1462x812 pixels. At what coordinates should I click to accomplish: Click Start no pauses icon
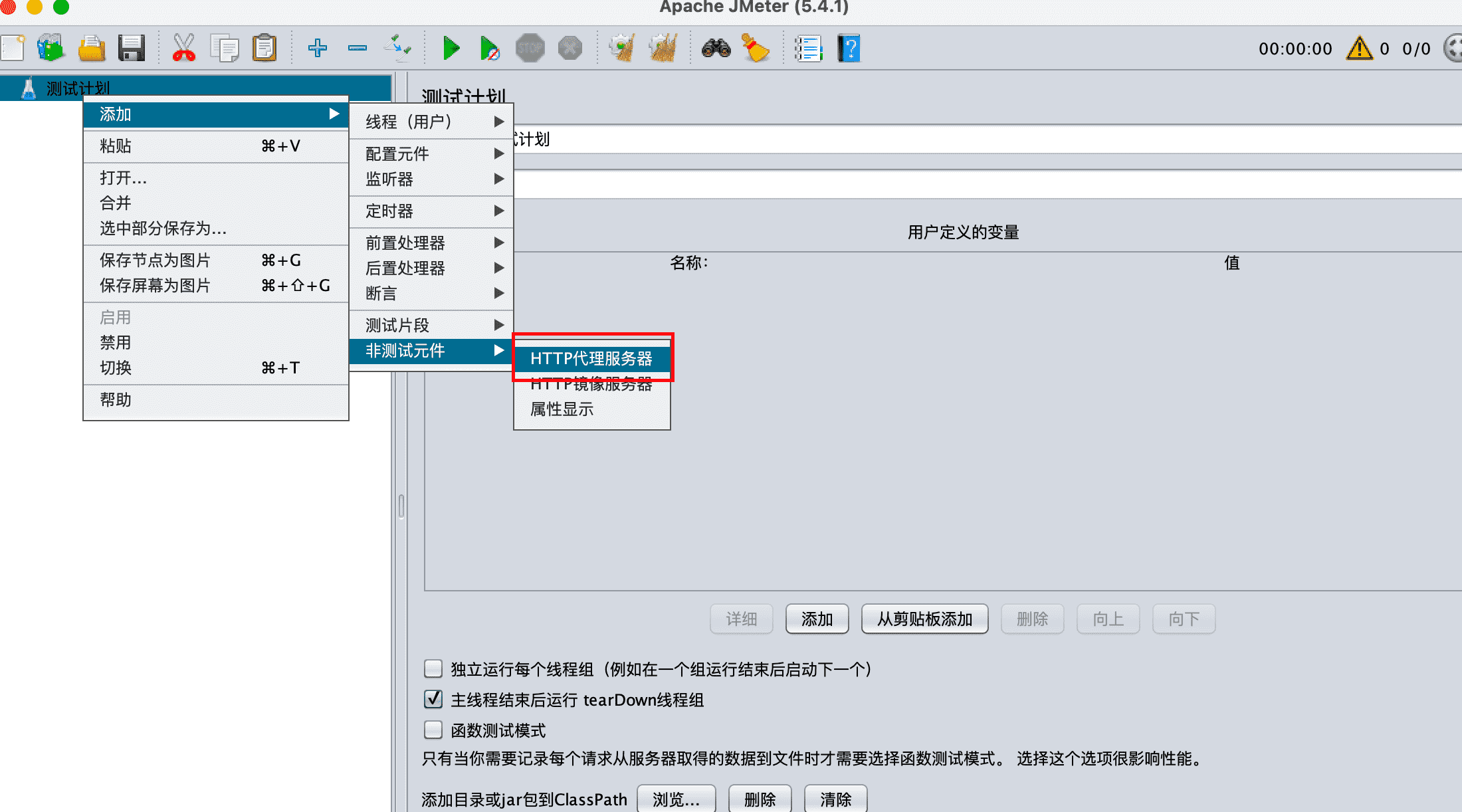coord(490,48)
